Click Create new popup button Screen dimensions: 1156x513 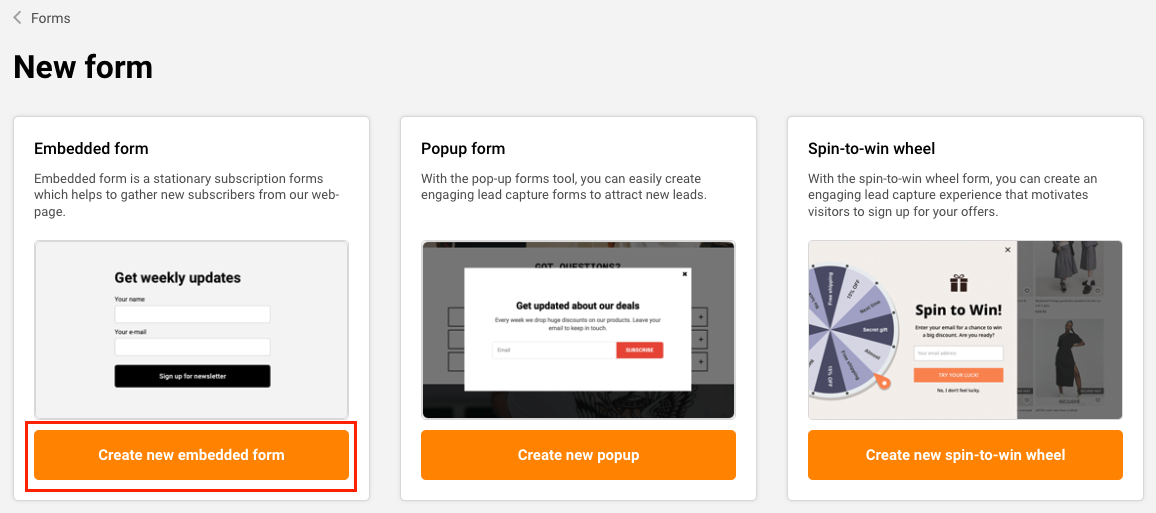578,455
